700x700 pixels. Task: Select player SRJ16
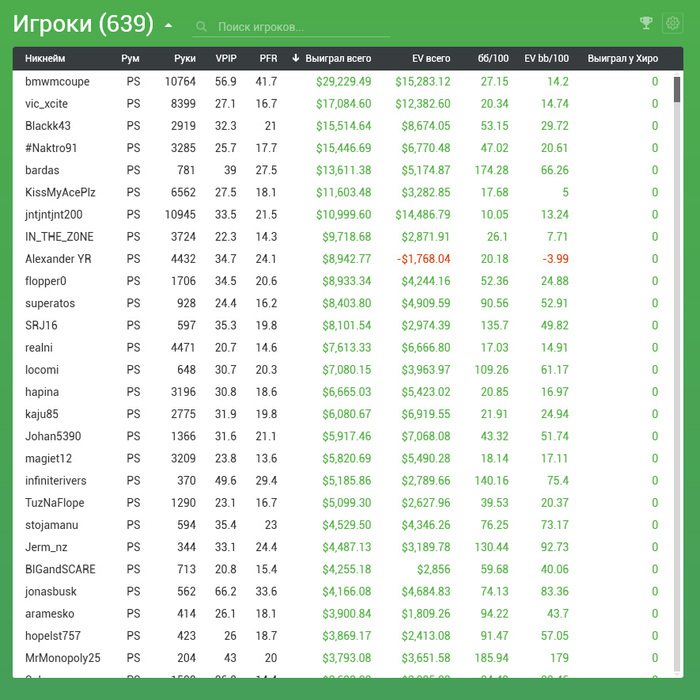pos(41,325)
